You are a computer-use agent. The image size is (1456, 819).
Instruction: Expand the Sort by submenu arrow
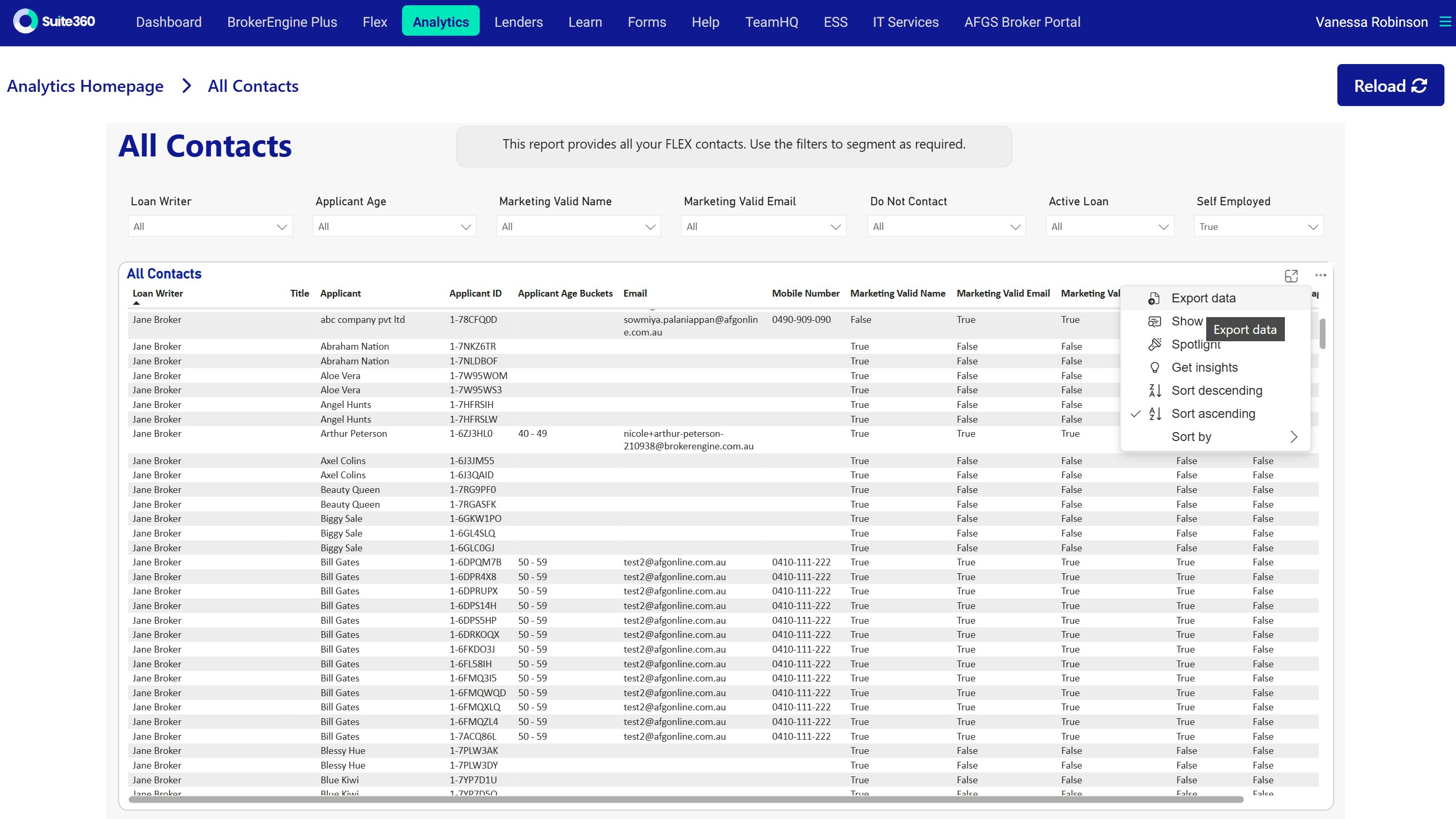point(1293,437)
